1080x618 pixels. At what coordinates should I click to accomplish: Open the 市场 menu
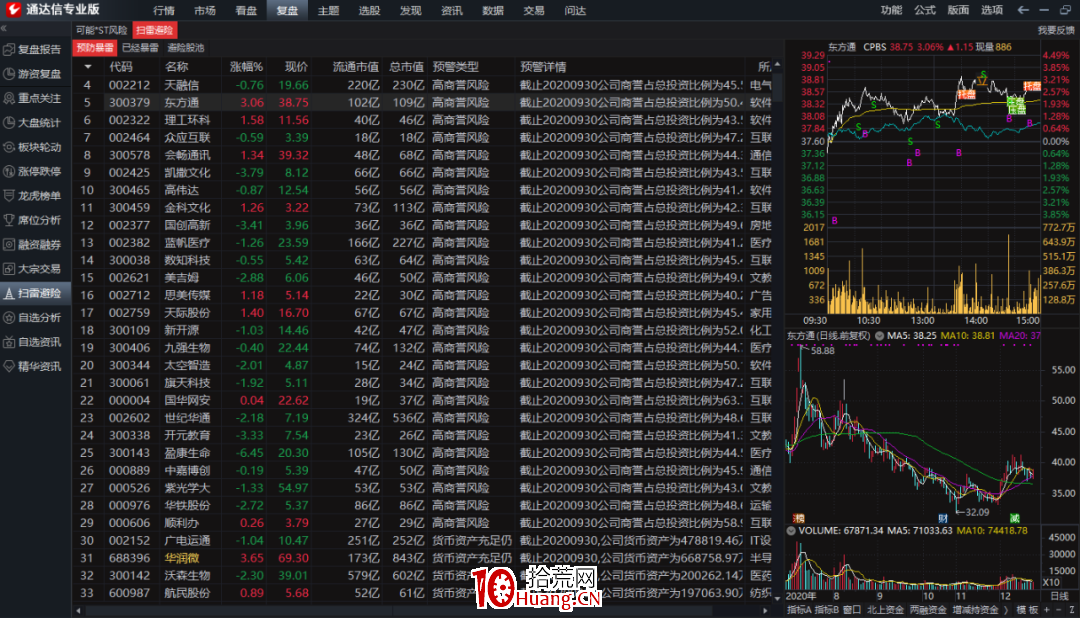(x=205, y=10)
